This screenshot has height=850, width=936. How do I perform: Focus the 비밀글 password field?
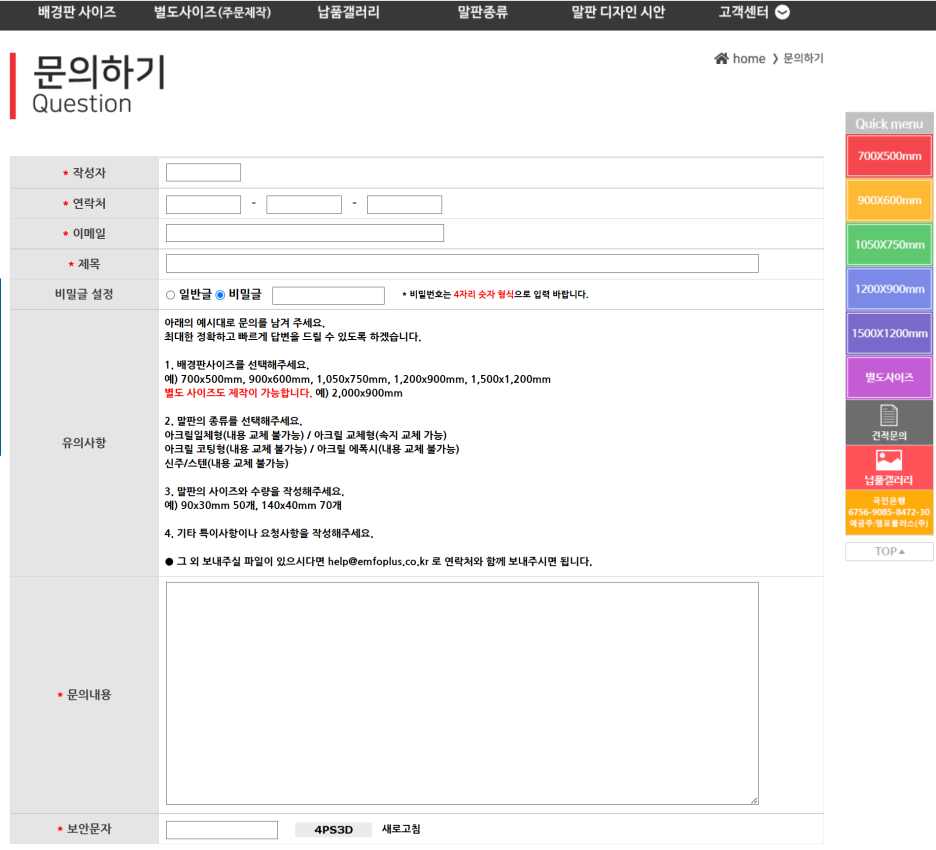click(x=328, y=295)
